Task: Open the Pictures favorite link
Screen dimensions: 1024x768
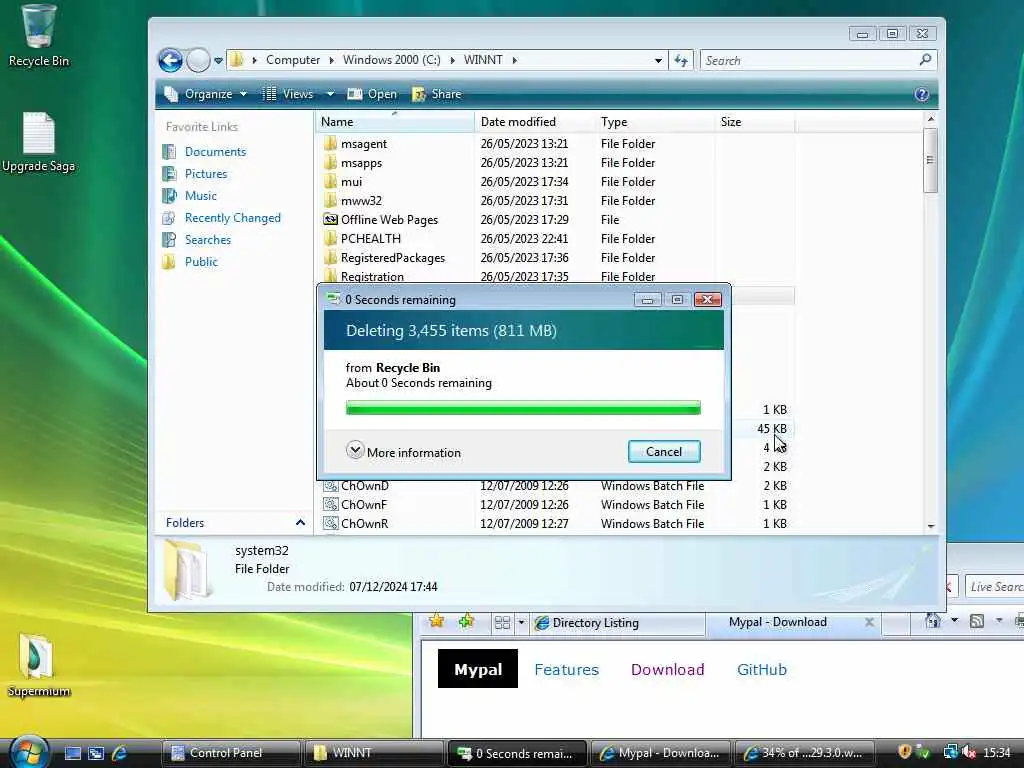Action: coord(206,174)
